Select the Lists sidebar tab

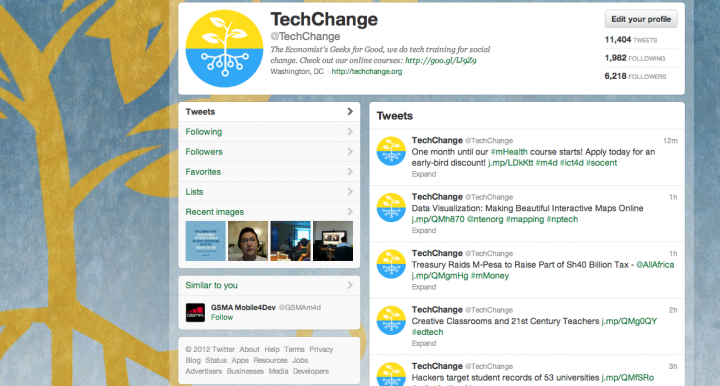pos(269,191)
